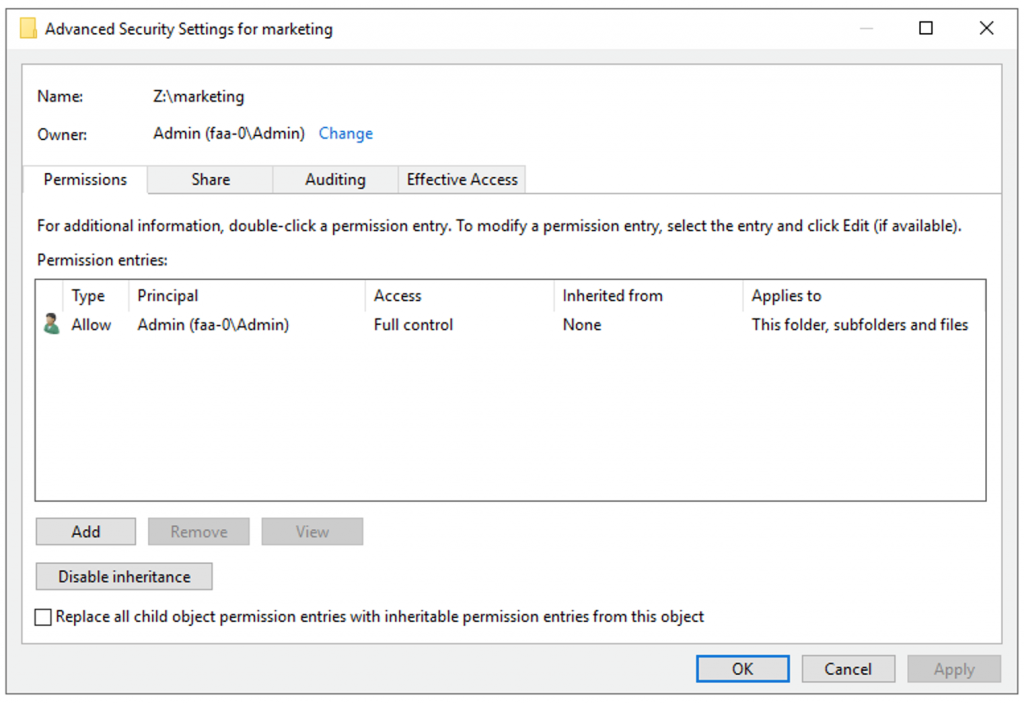The image size is (1024, 704).
Task: Switch to the Share tab
Action: 209,179
